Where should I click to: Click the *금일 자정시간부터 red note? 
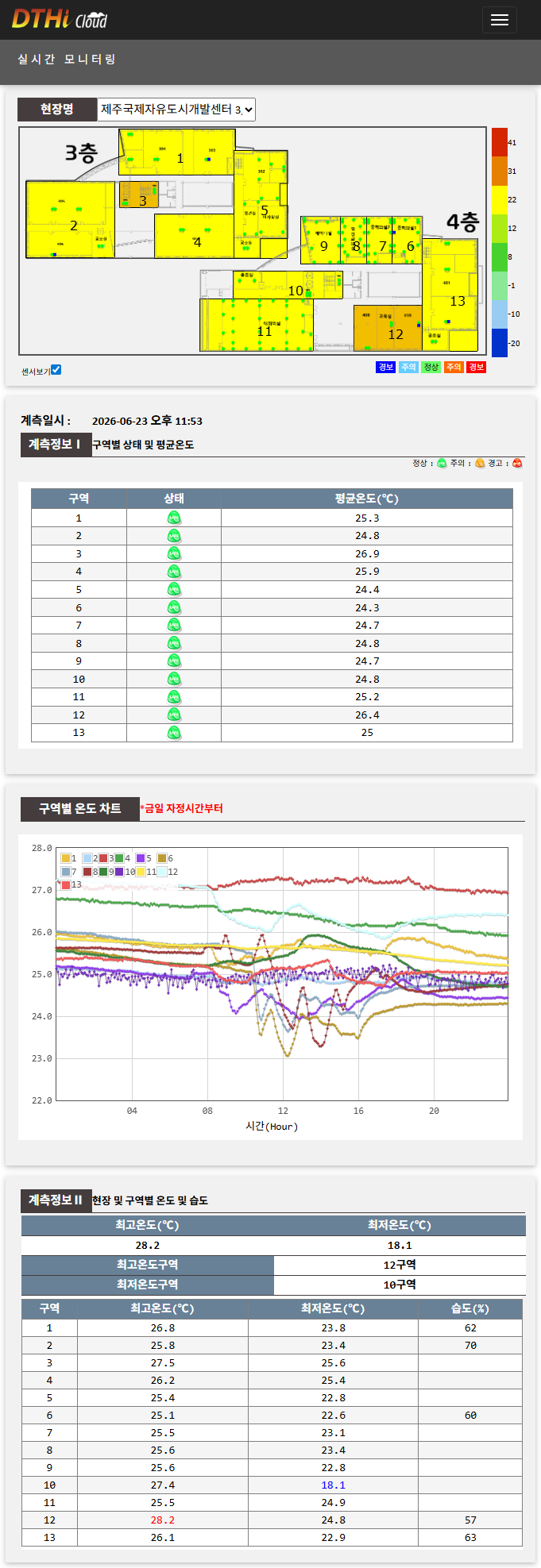point(182,808)
